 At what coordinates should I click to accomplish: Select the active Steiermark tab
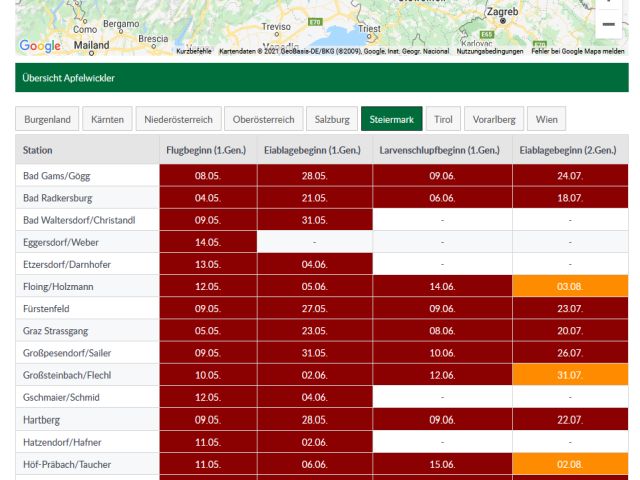click(392, 119)
